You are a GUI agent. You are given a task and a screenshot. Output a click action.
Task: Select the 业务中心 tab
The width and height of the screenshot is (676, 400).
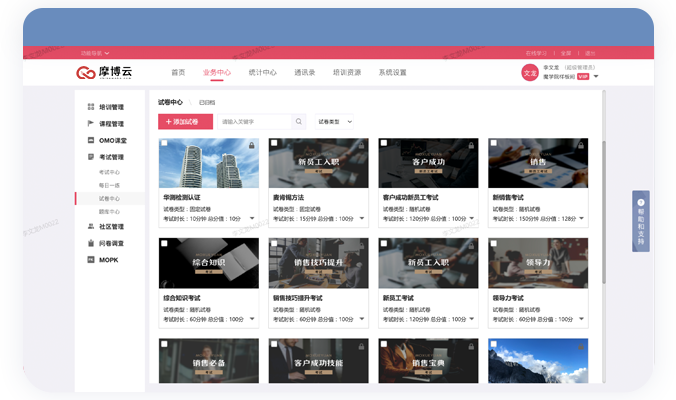[x=217, y=72]
